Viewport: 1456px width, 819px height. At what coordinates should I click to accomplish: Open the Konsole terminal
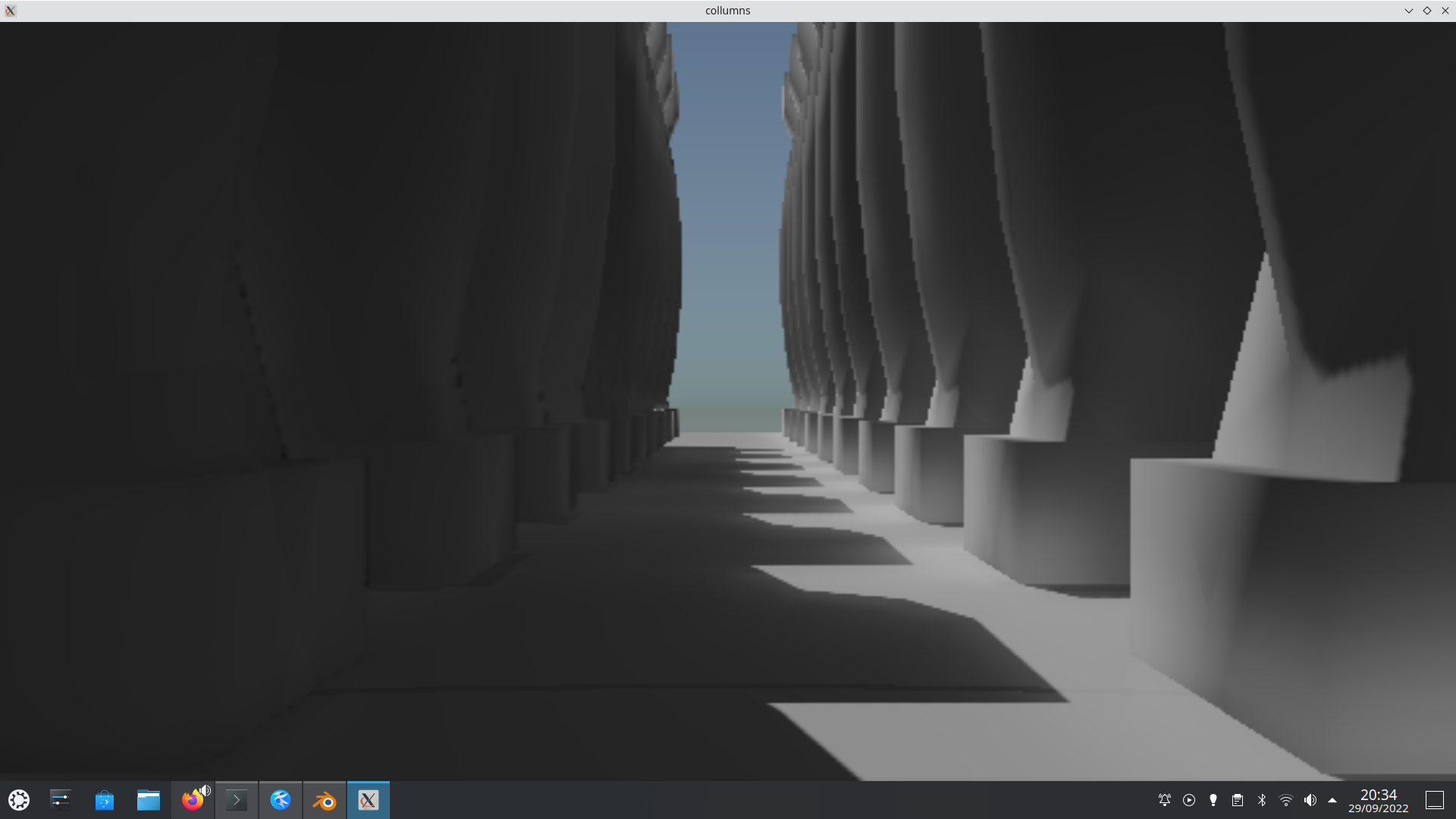[236, 800]
